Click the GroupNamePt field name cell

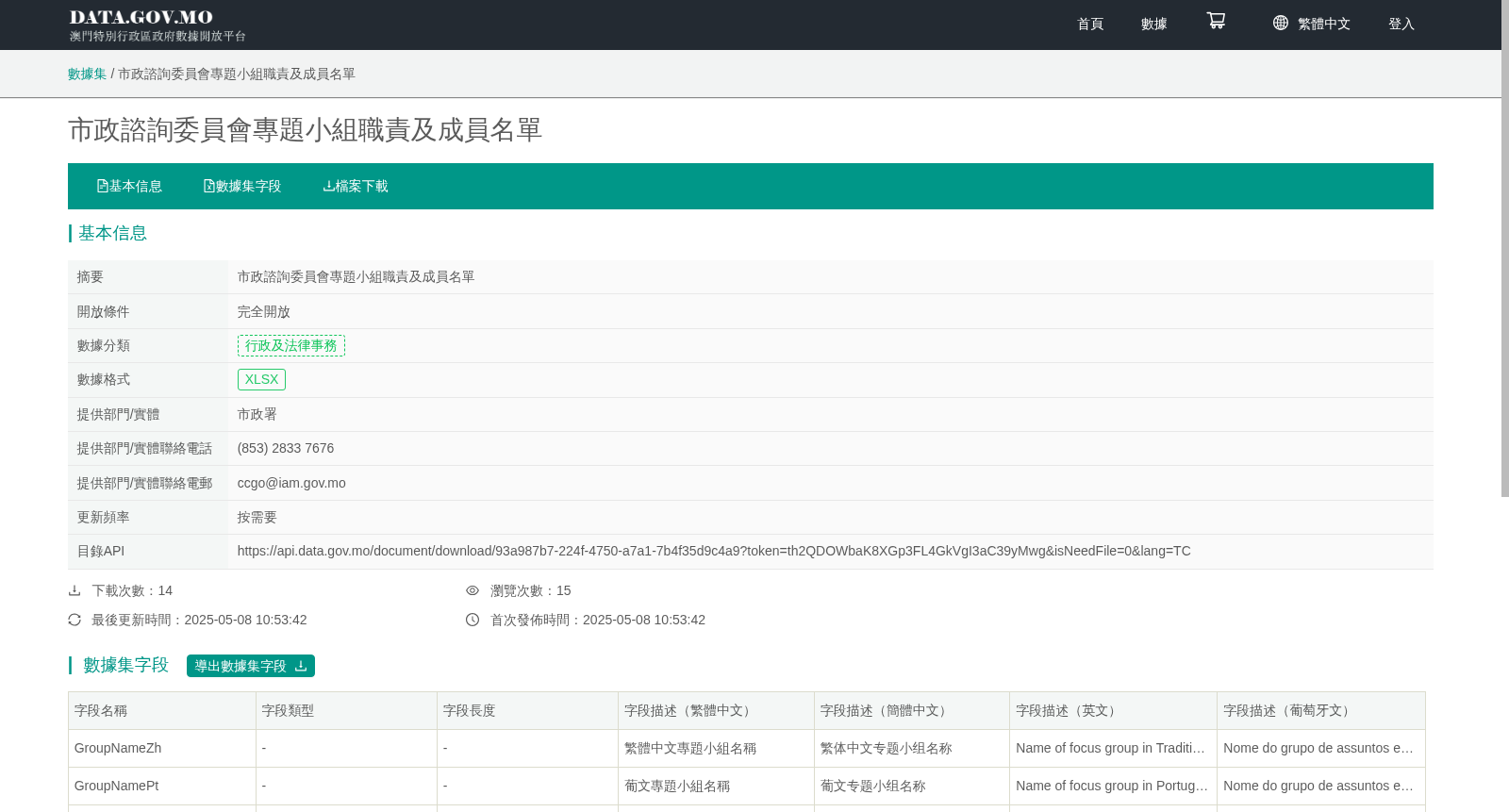[x=162, y=786]
